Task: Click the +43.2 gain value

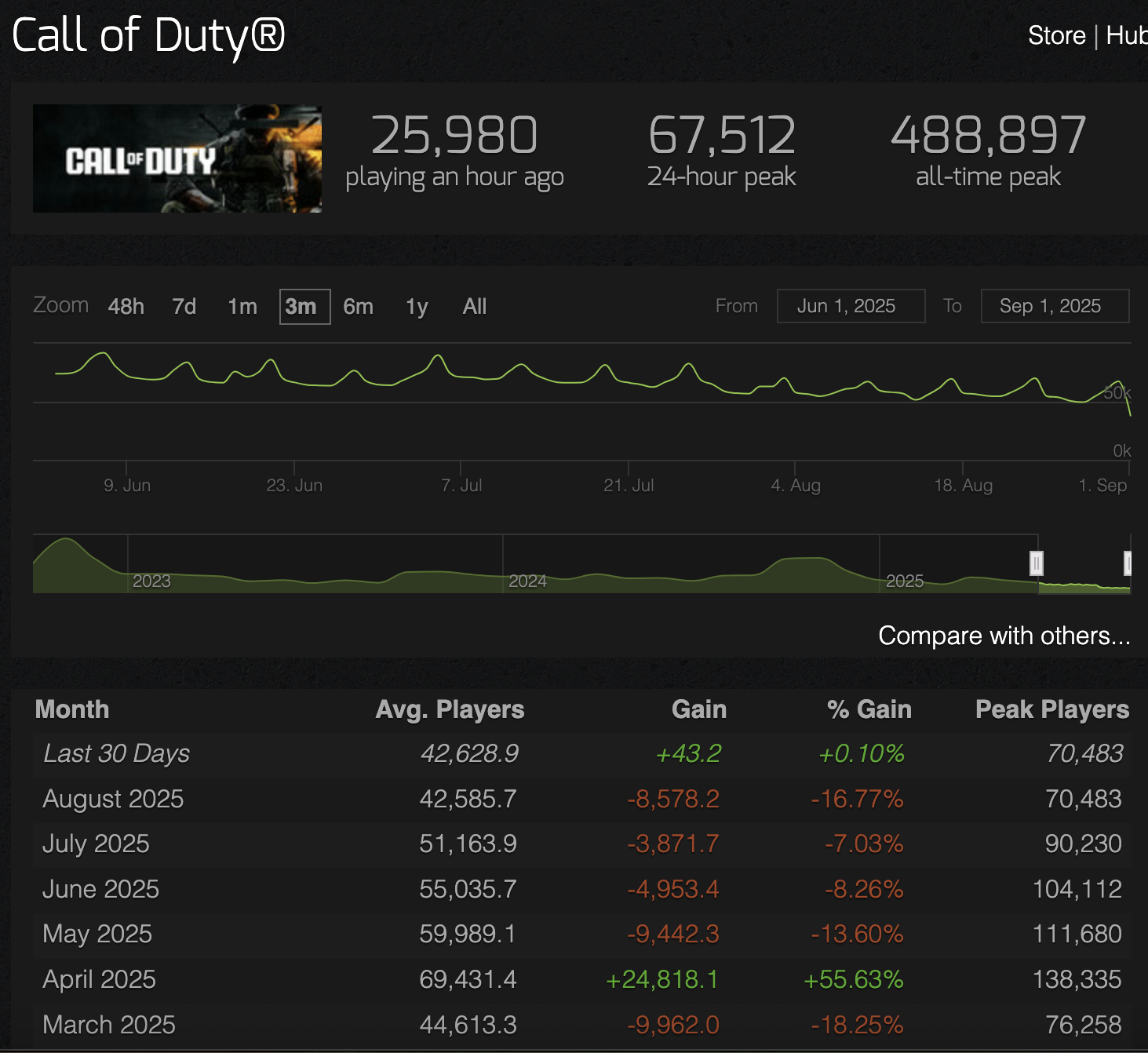Action: (x=688, y=753)
